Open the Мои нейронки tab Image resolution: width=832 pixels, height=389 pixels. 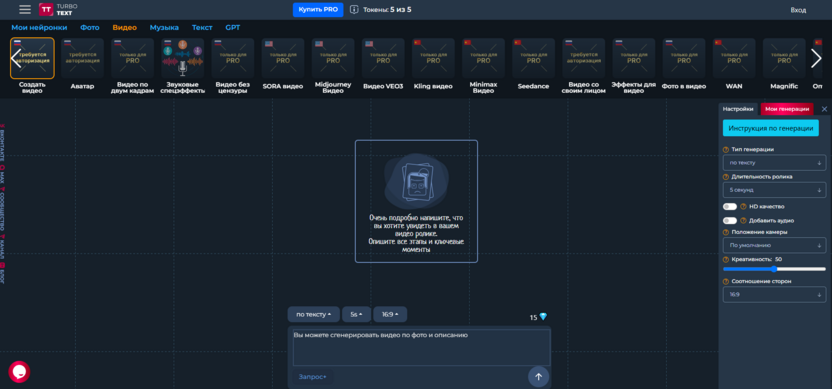click(x=39, y=28)
